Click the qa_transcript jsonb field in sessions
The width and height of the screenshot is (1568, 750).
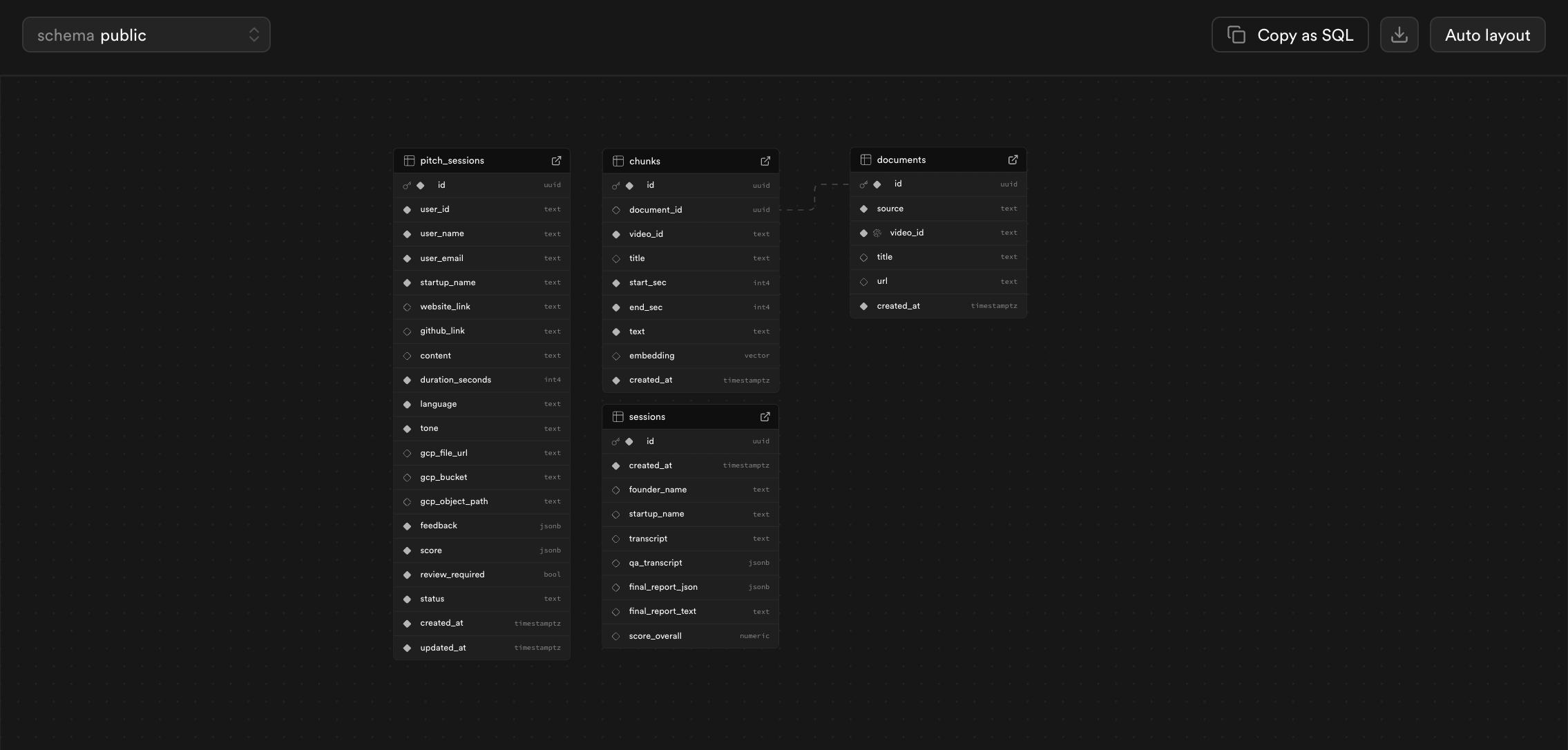(x=655, y=562)
